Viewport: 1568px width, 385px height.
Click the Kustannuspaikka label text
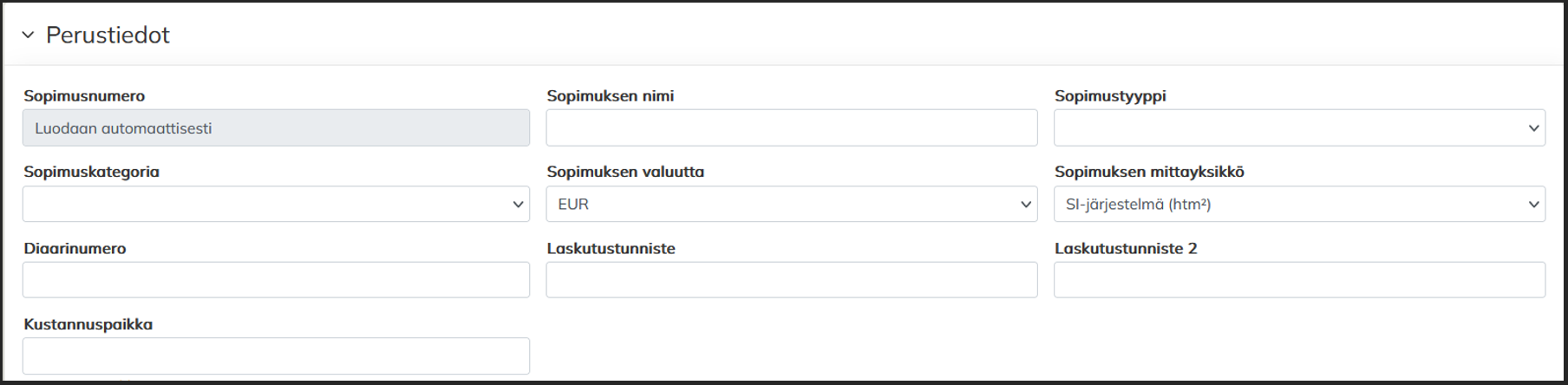88,324
